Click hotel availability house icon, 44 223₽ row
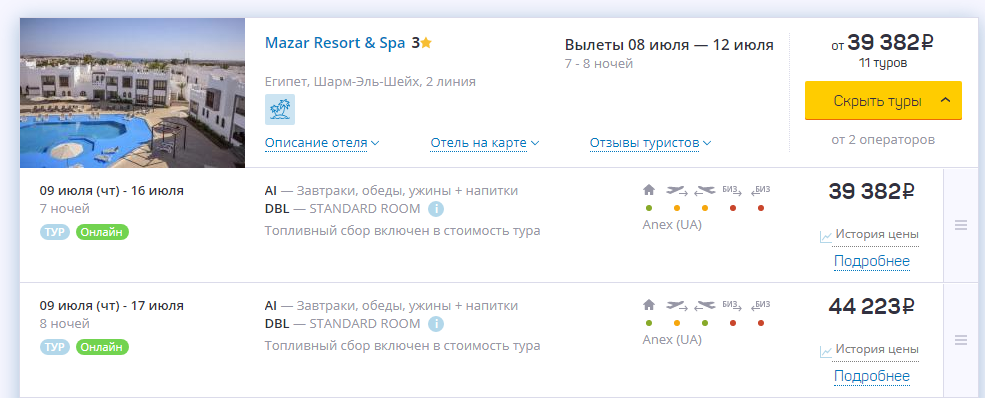 (x=649, y=305)
